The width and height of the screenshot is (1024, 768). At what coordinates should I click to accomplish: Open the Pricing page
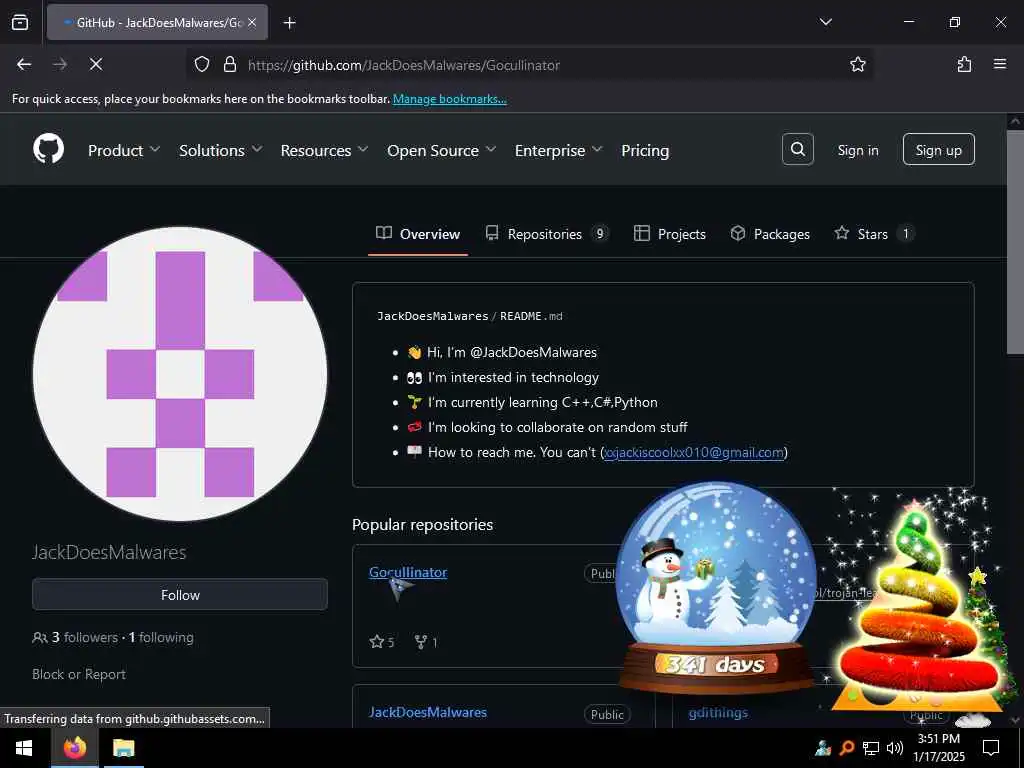tap(645, 150)
